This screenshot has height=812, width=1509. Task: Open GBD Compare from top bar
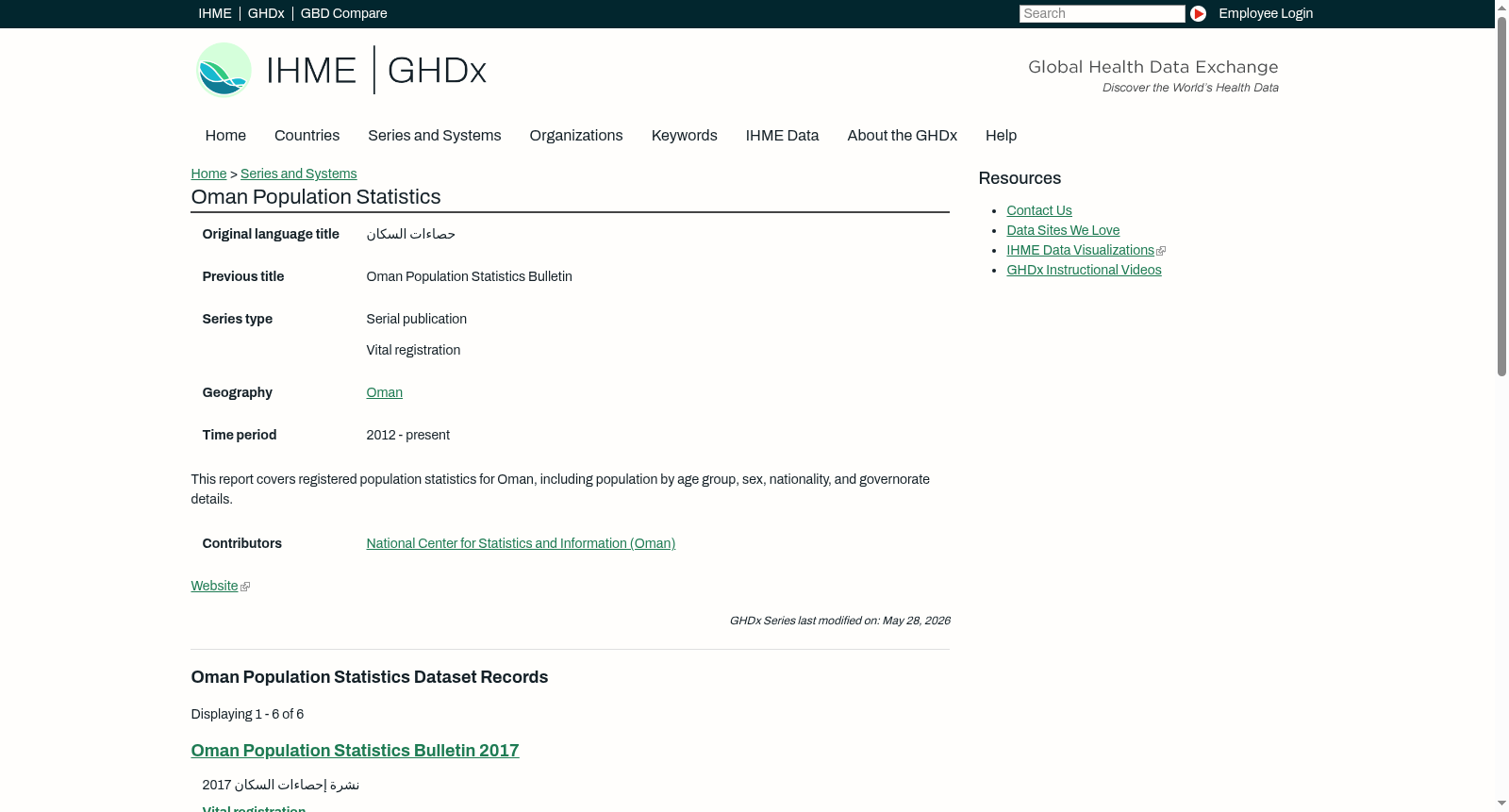coord(343,13)
